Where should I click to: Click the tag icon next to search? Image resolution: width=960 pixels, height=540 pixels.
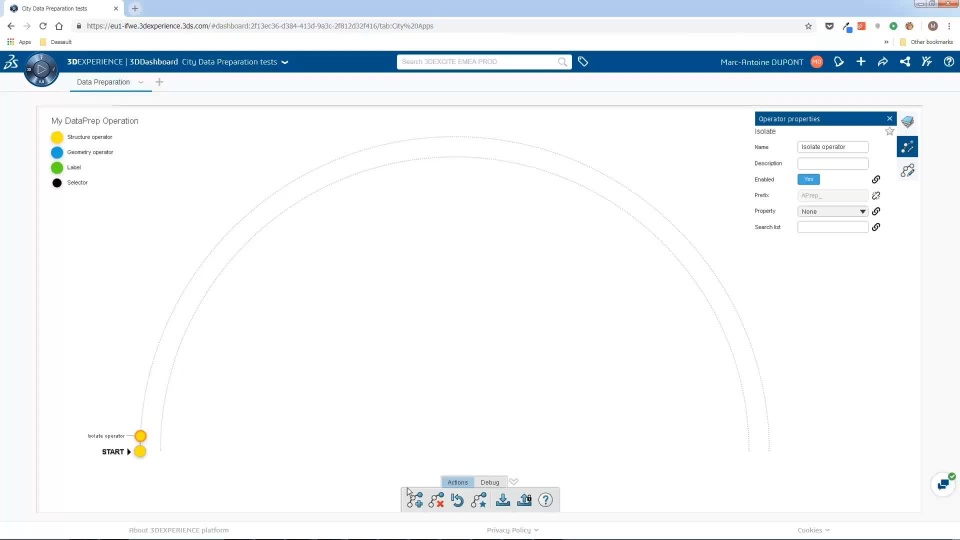point(583,62)
